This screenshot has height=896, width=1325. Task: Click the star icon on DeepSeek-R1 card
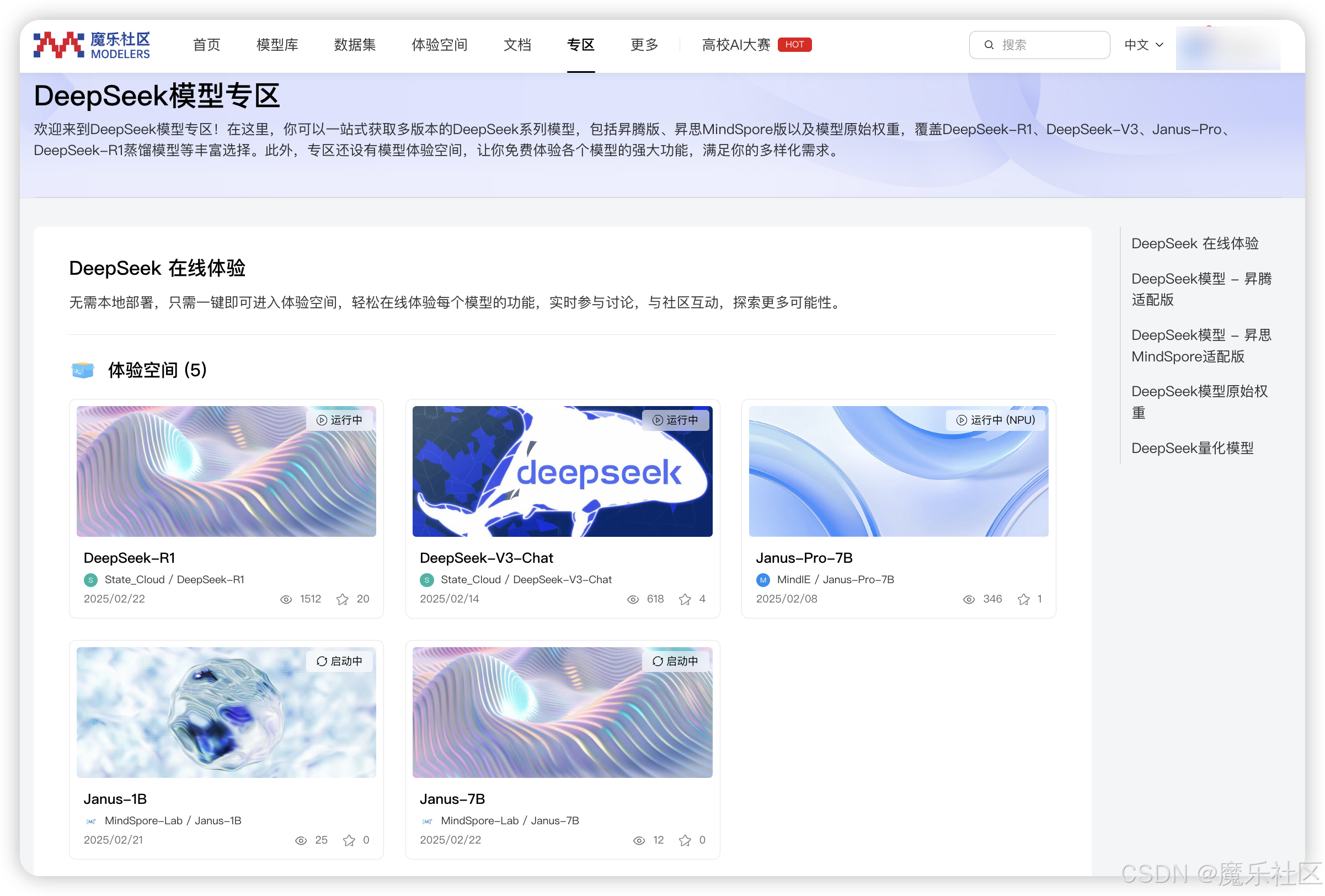pyautogui.click(x=342, y=599)
